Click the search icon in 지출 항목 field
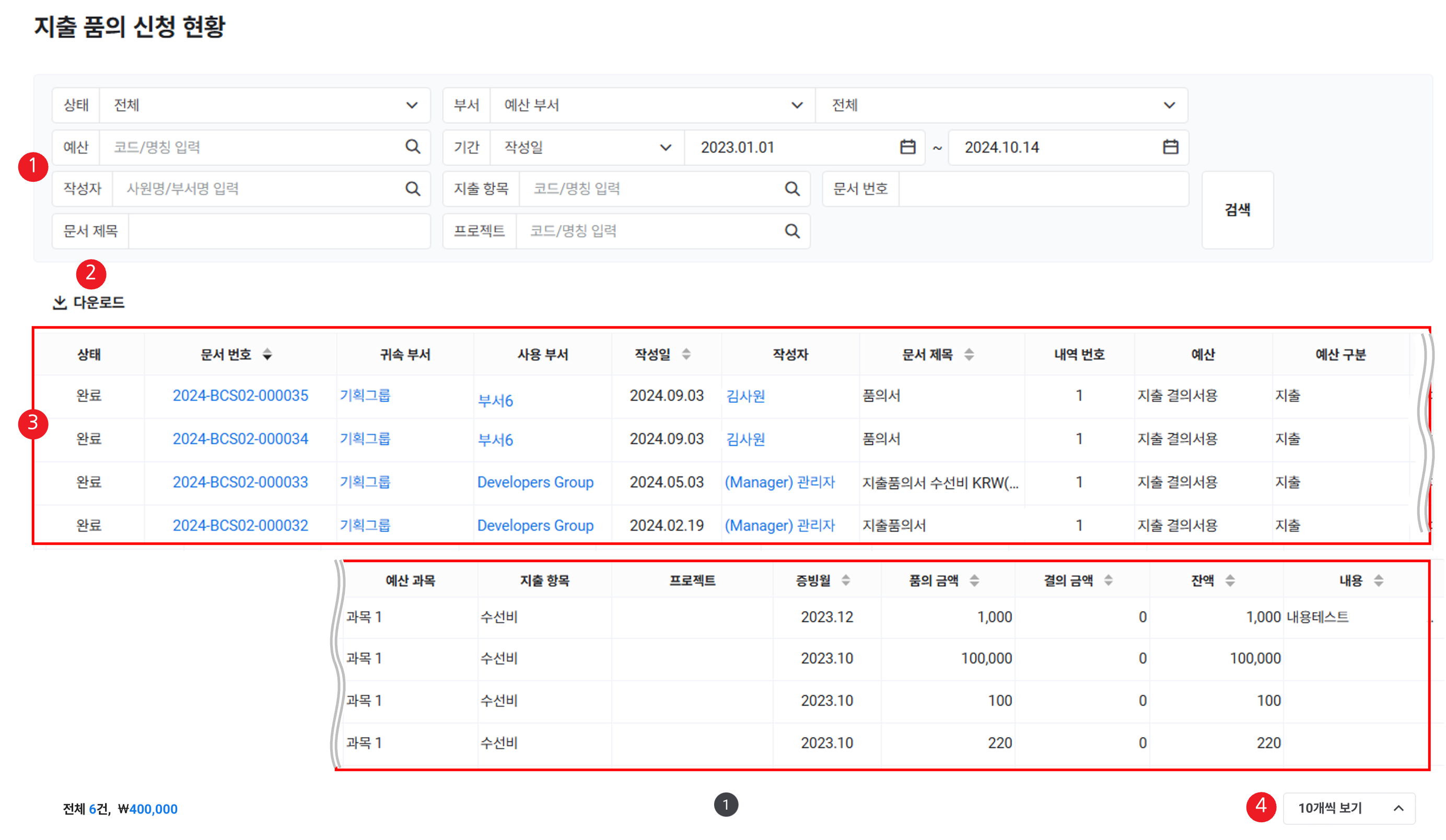 [792, 189]
